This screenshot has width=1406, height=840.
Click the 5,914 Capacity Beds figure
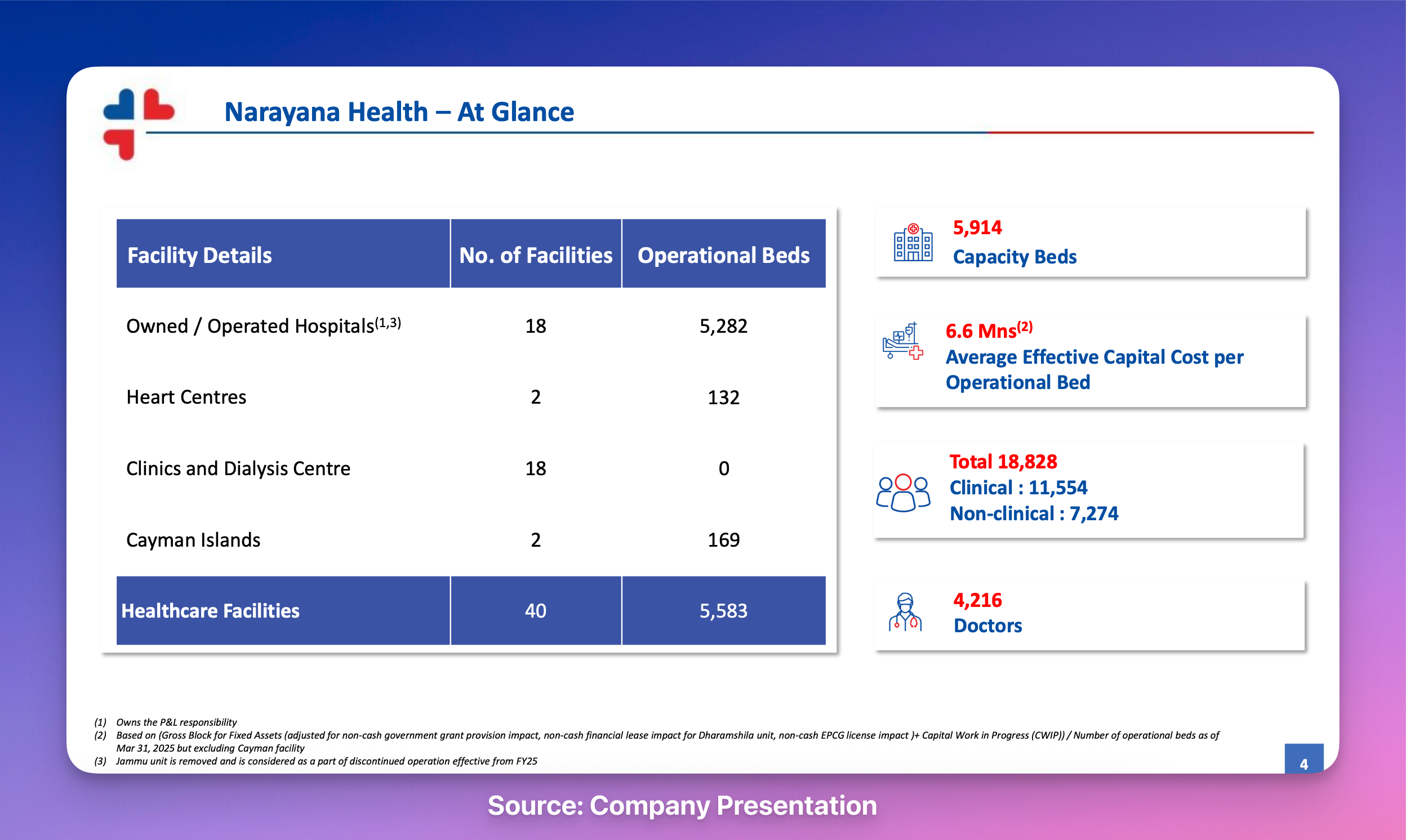(x=977, y=227)
